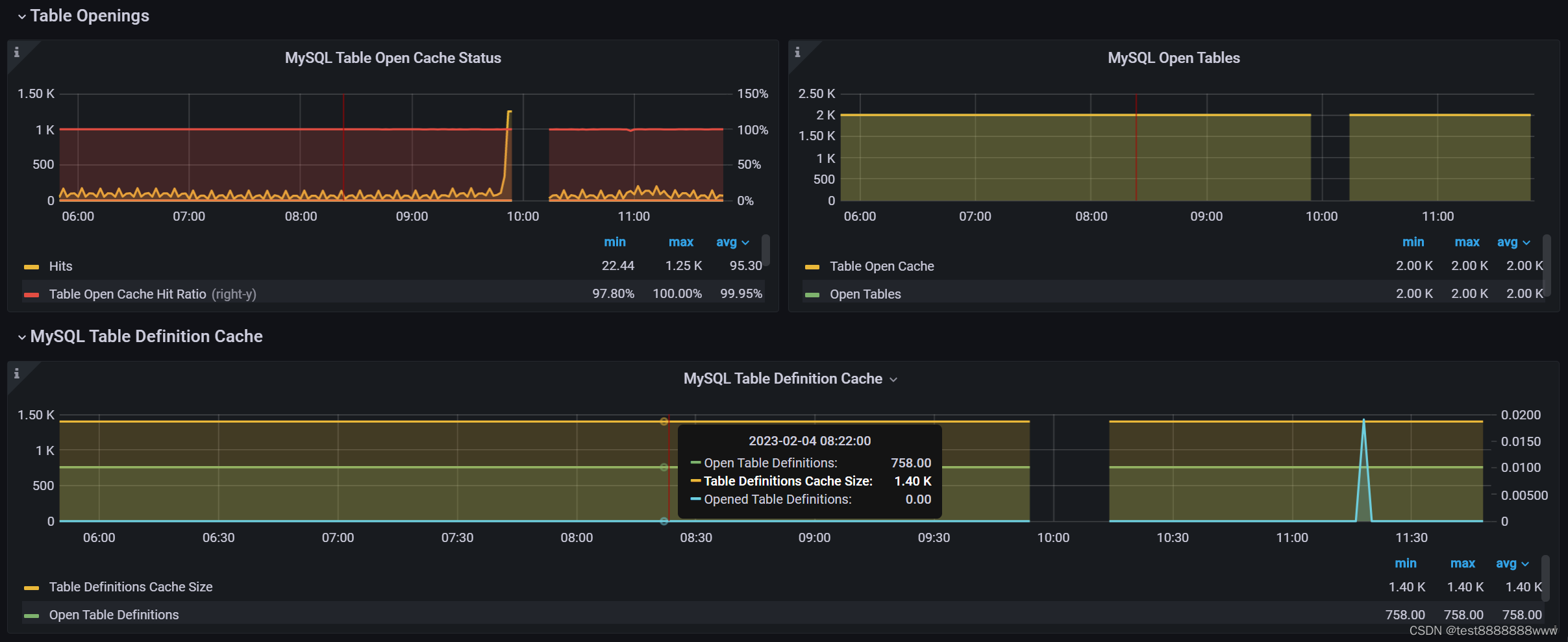Click the green hover point at 08:22

click(664, 467)
